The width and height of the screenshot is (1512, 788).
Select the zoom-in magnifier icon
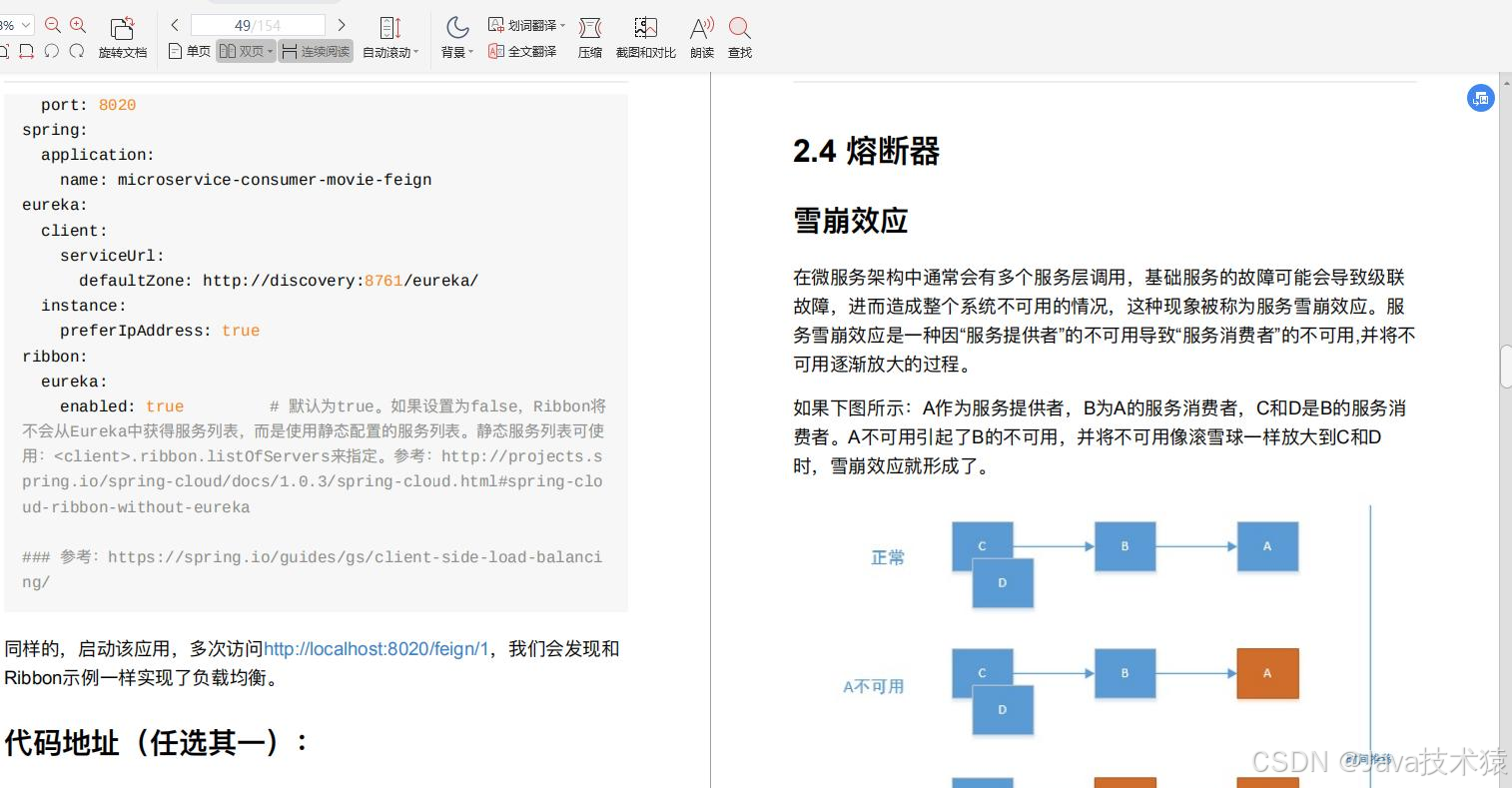pyautogui.click(x=79, y=25)
